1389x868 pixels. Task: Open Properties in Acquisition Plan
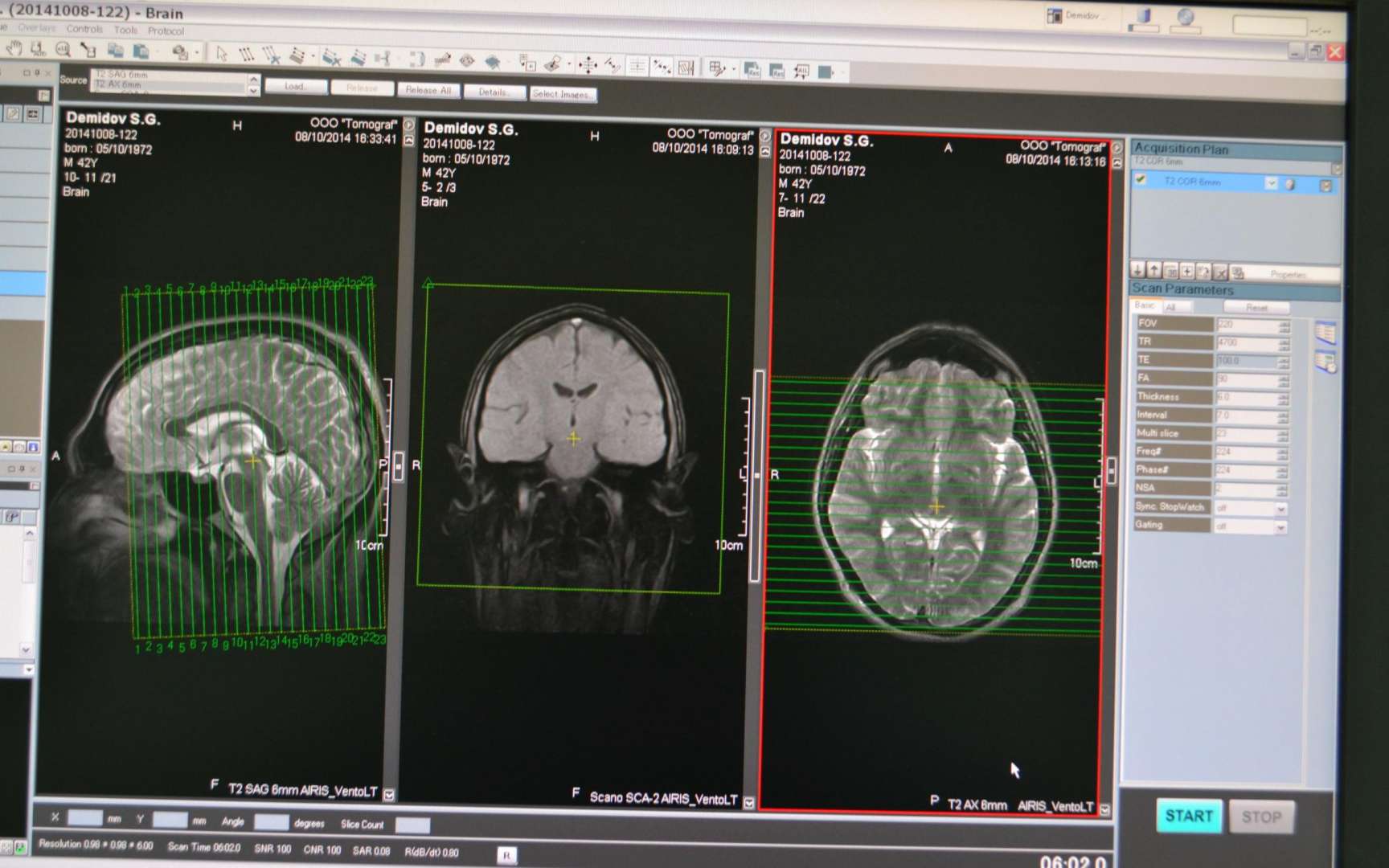pos(1288,275)
